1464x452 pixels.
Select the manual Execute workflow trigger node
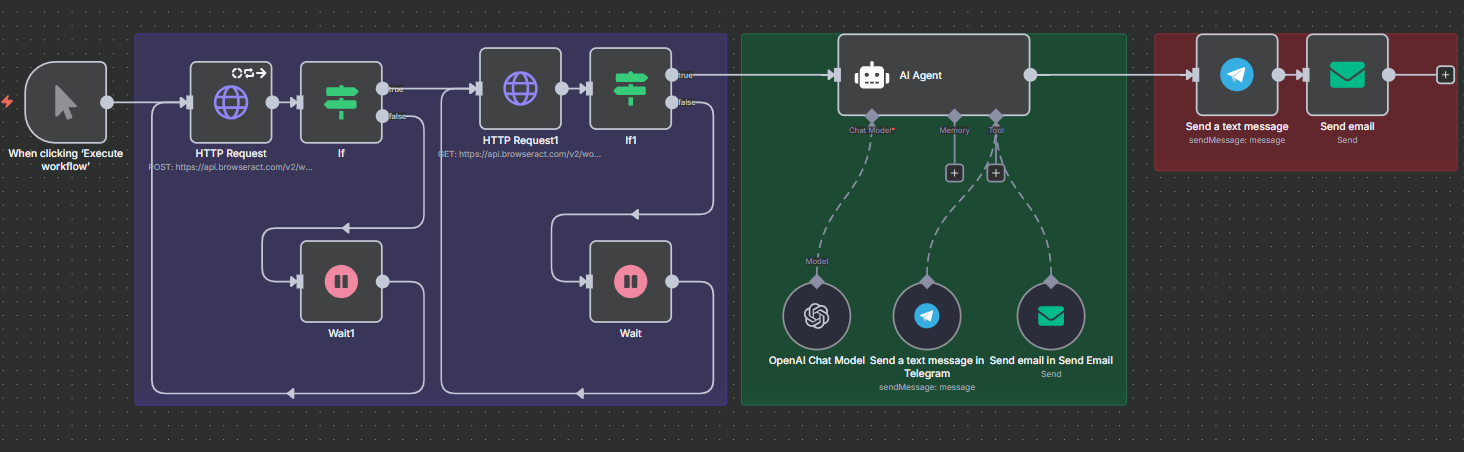pos(65,102)
